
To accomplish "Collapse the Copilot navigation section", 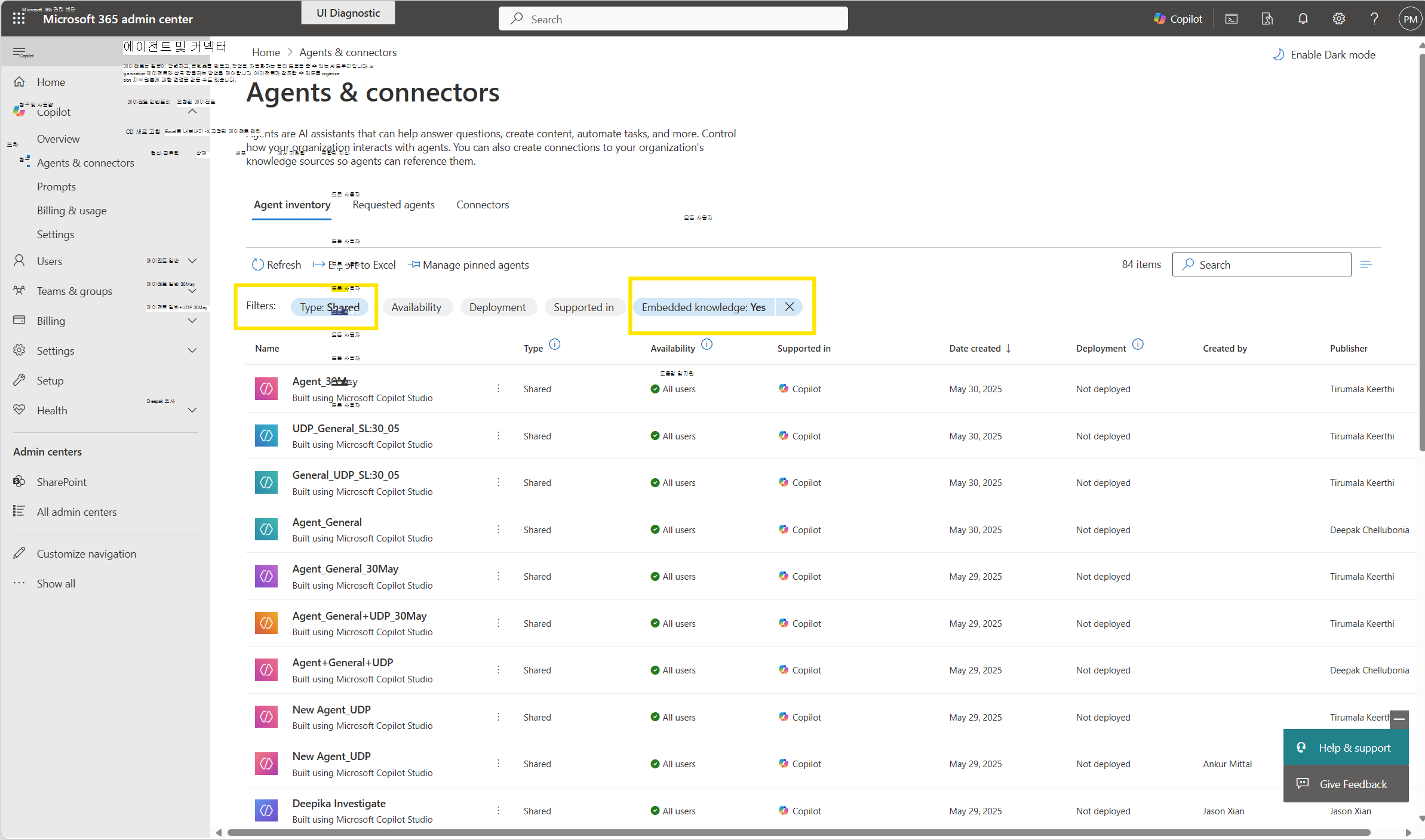I will 192,112.
